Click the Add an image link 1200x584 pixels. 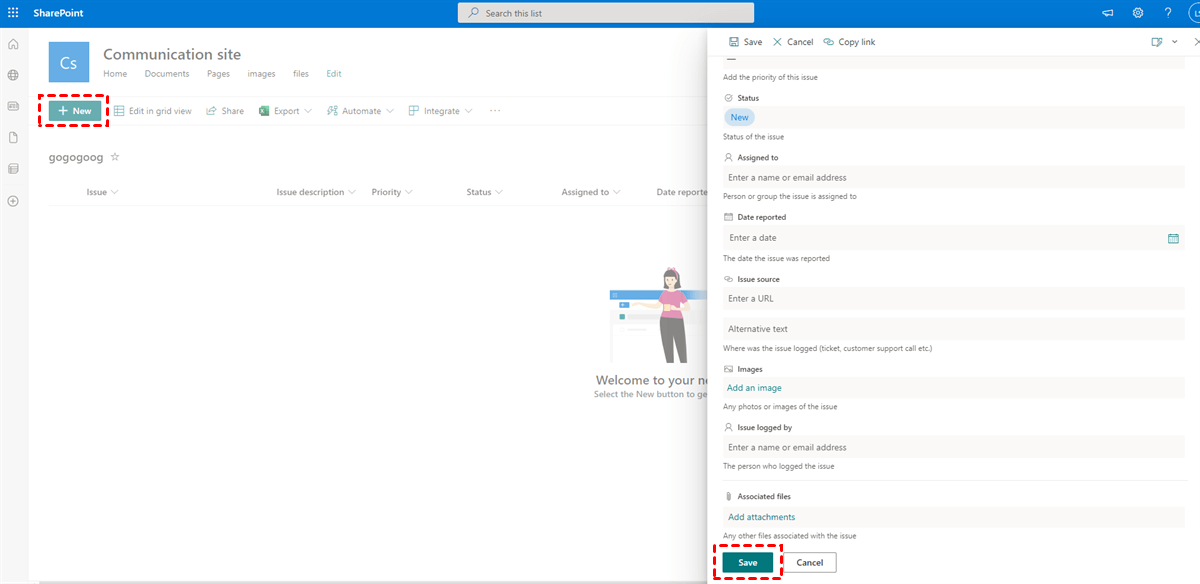[754, 388]
